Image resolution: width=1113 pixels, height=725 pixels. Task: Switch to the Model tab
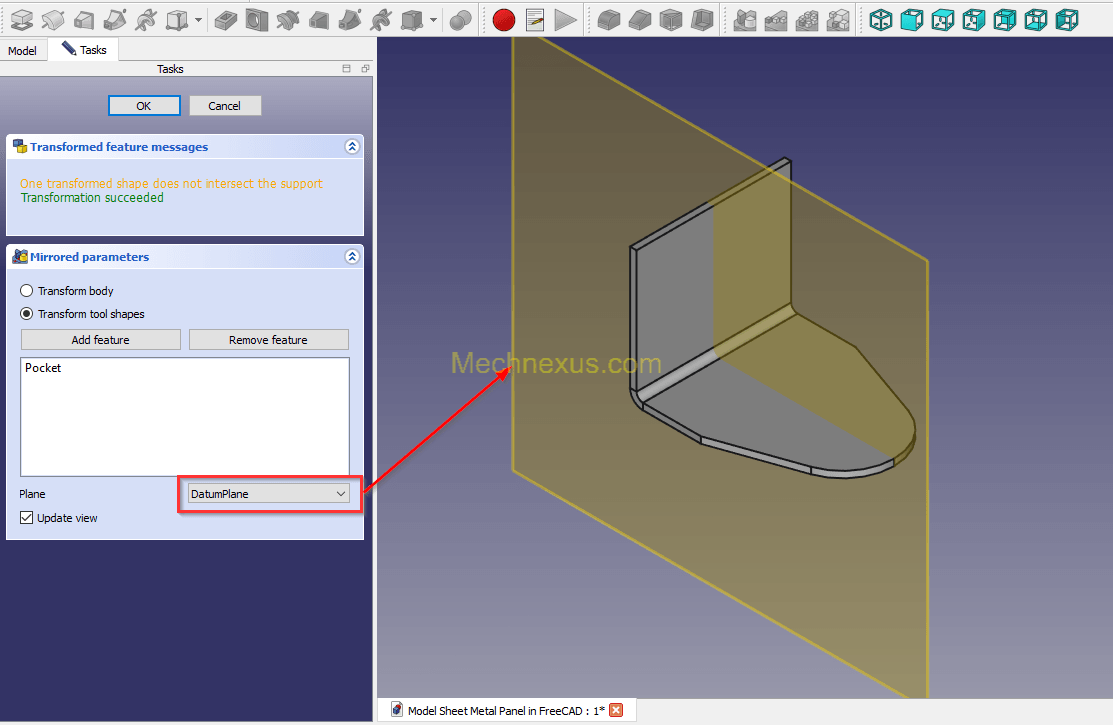[x=22, y=51]
